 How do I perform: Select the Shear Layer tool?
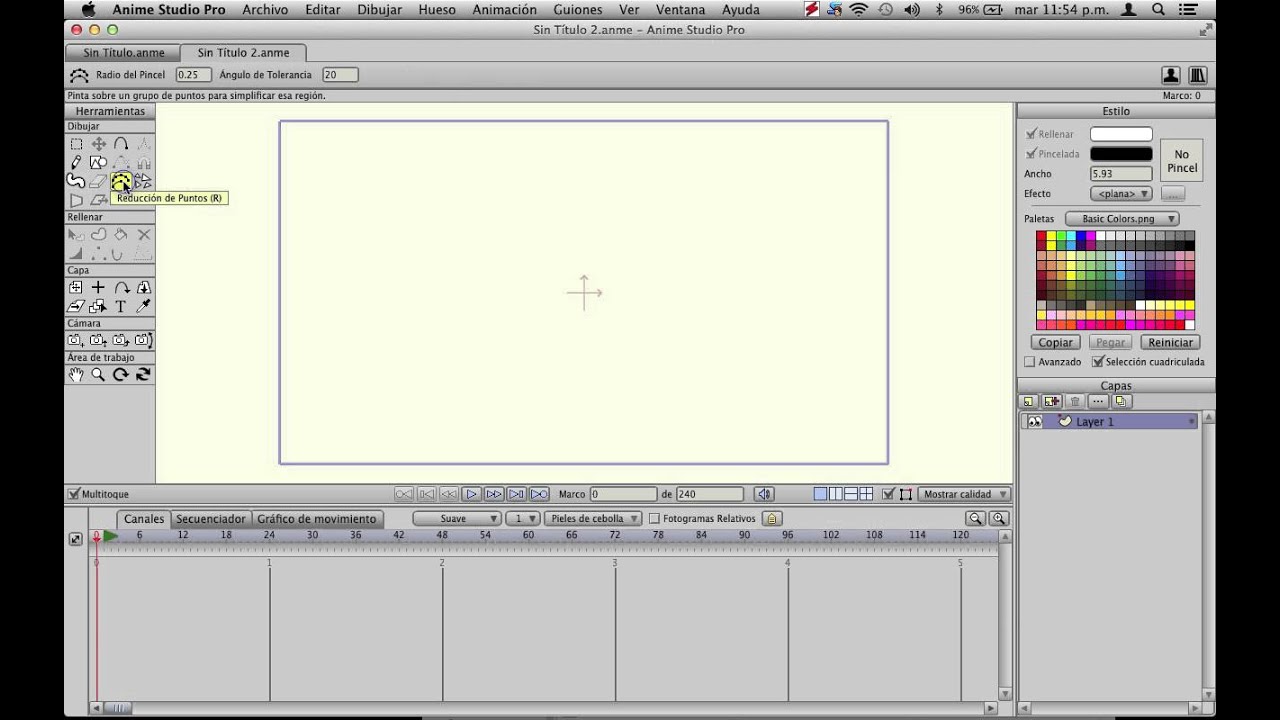tap(76, 307)
